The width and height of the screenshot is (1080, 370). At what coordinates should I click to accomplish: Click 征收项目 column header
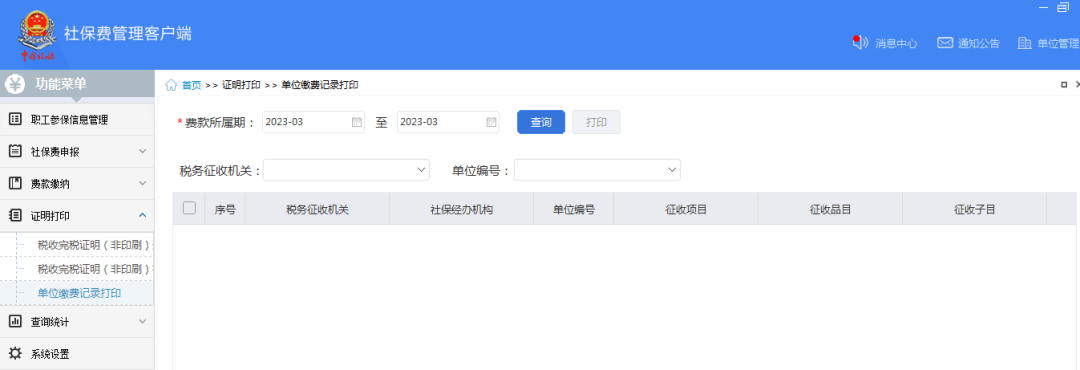[686, 209]
